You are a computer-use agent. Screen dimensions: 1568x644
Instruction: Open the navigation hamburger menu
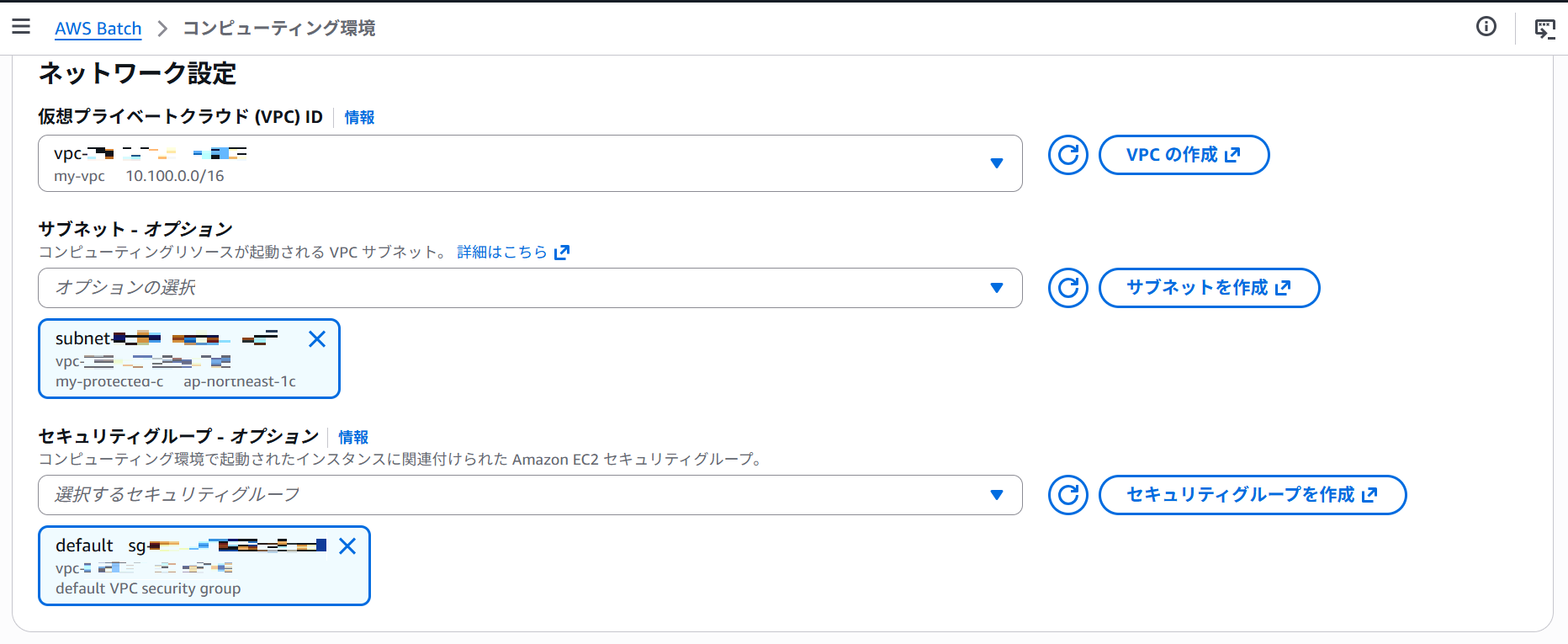tap(21, 26)
